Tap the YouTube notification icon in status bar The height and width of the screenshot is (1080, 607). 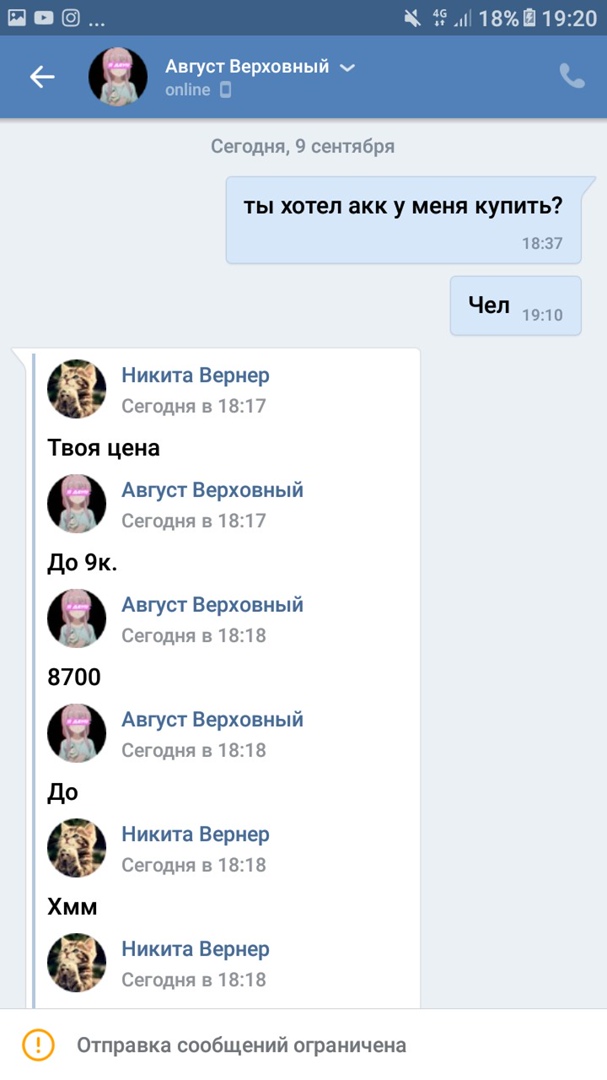(x=44, y=17)
